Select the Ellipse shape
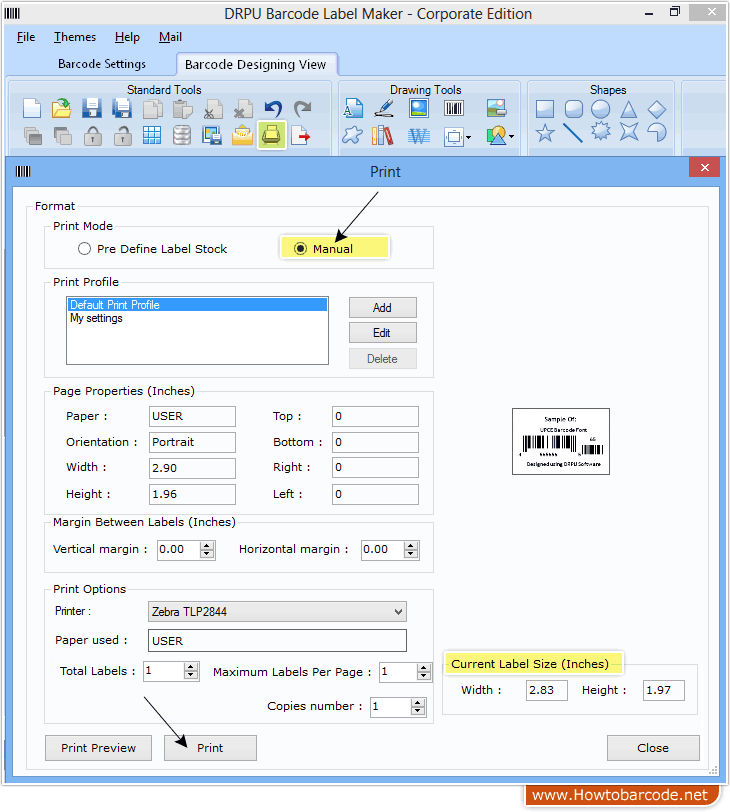 (601, 109)
